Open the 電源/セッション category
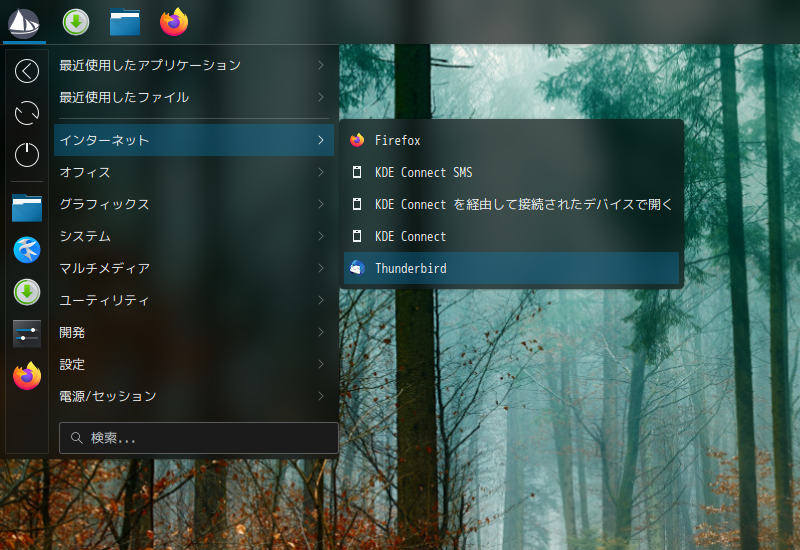Viewport: 800px width, 550px height. [194, 396]
